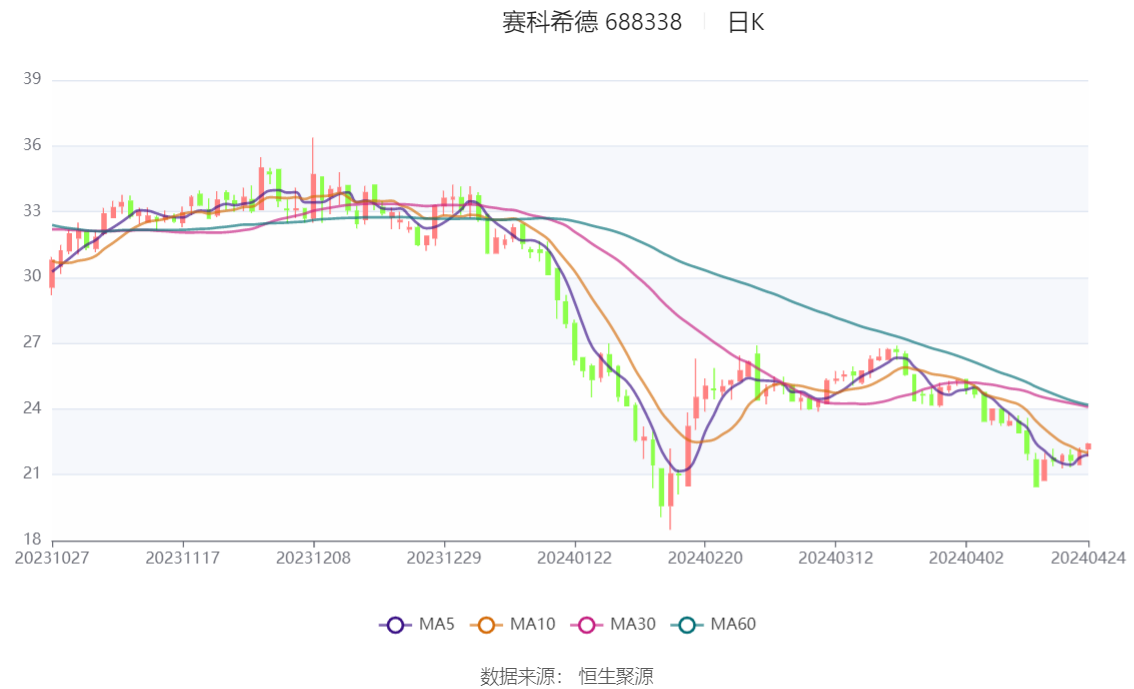Click the 39 price label on y-axis
This screenshot has width=1134, height=689.
(32, 80)
